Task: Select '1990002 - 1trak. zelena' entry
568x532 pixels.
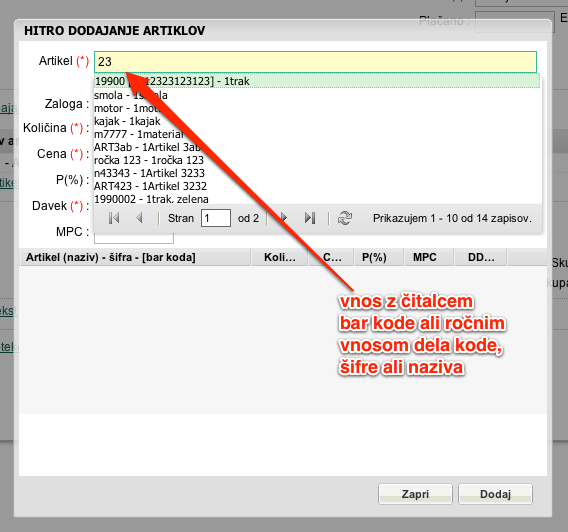Action: coord(318,199)
